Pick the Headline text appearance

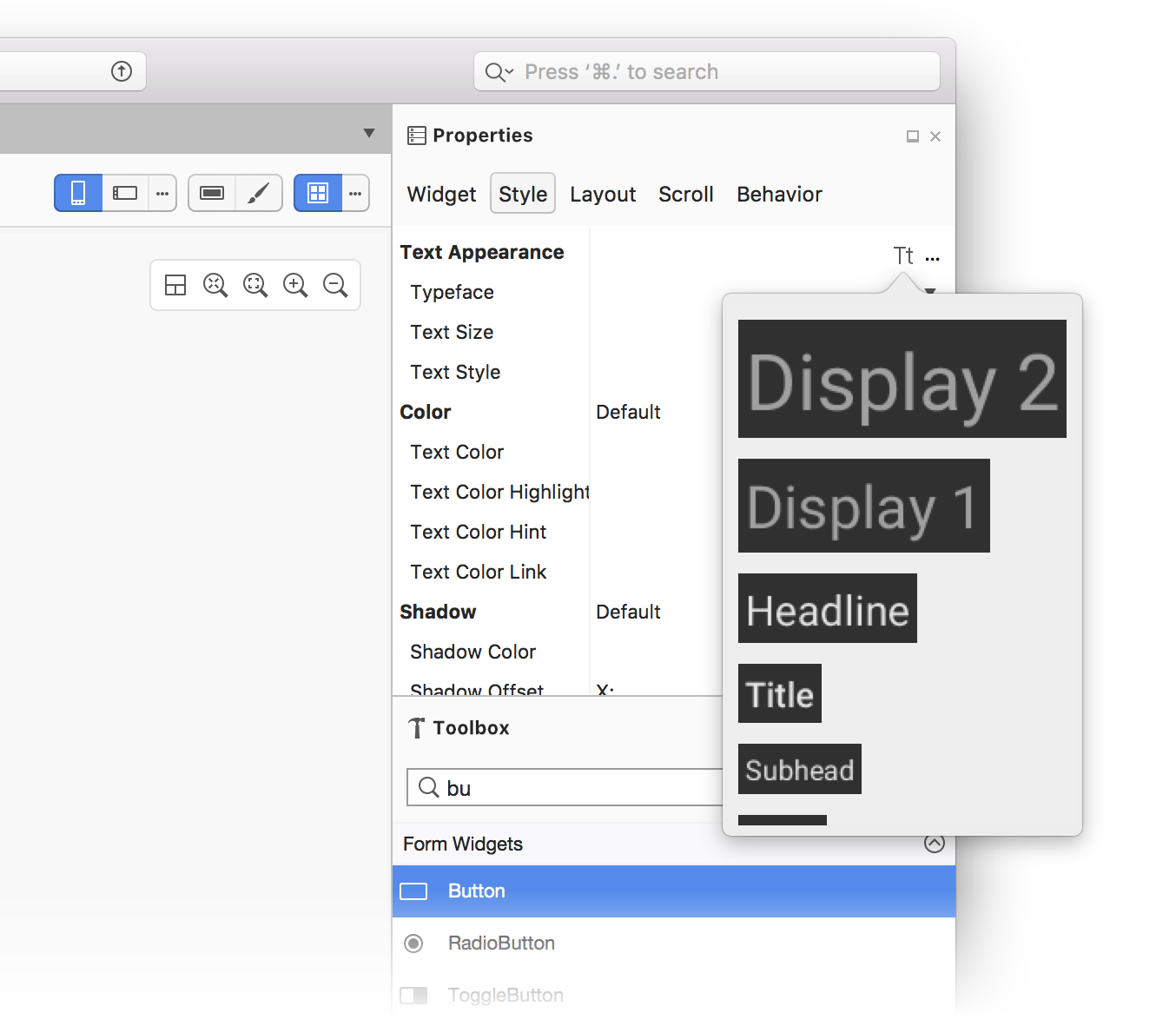828,608
